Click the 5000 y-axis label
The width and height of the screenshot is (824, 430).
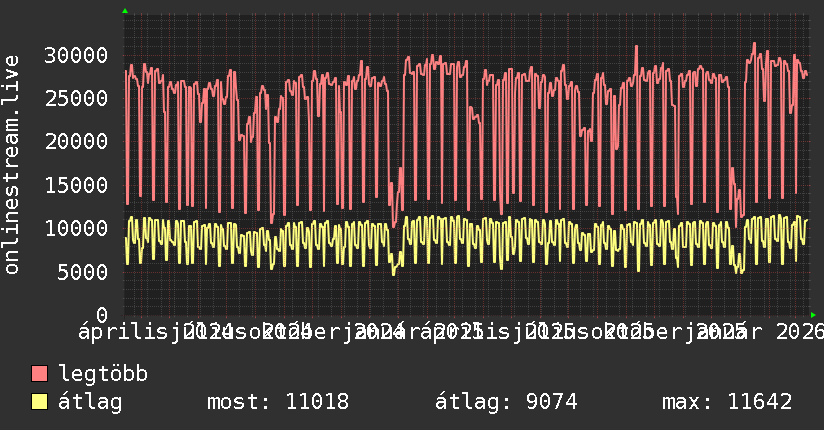click(83, 272)
